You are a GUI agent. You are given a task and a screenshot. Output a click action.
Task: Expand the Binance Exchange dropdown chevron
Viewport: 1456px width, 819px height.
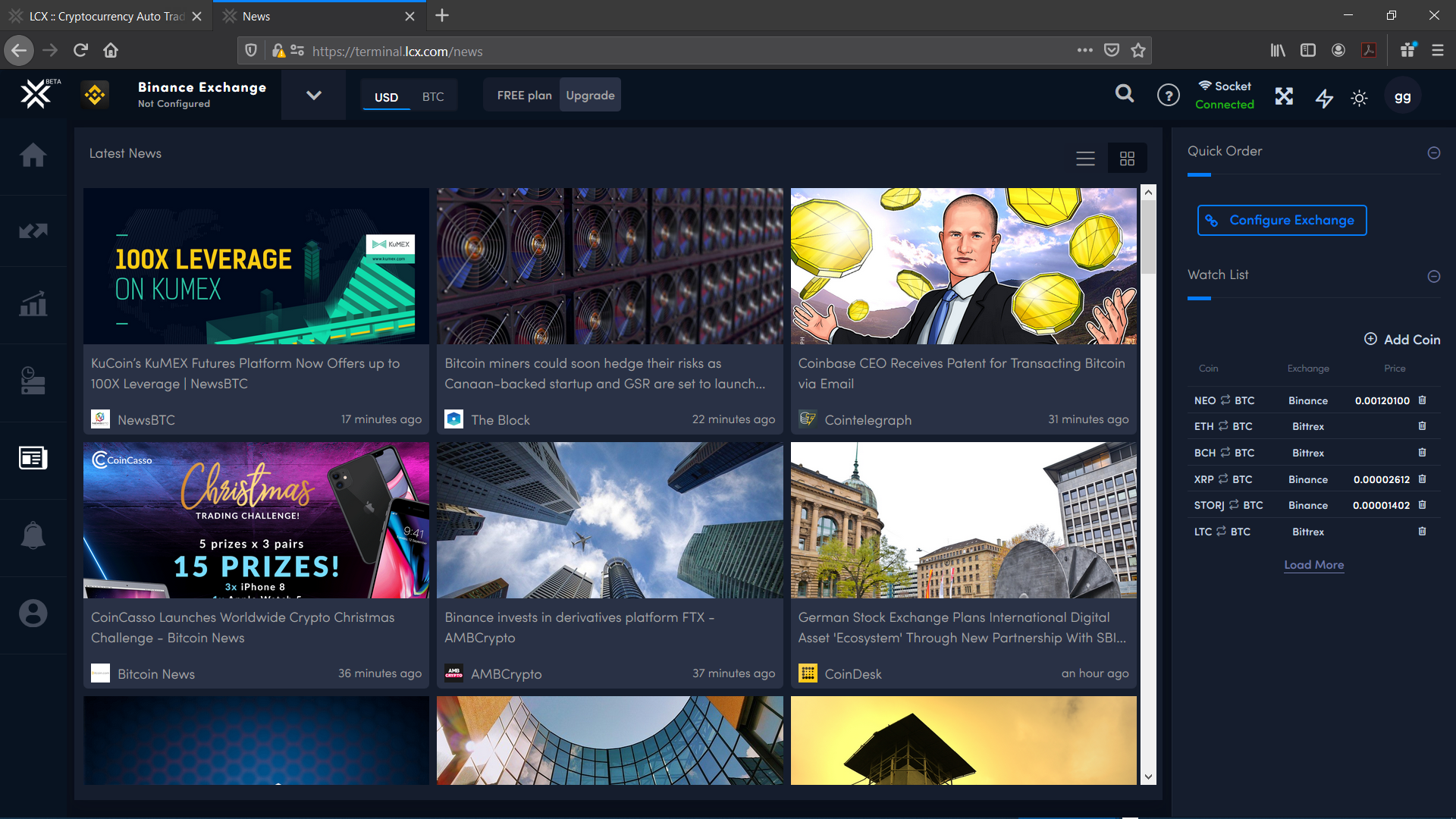[x=313, y=96]
